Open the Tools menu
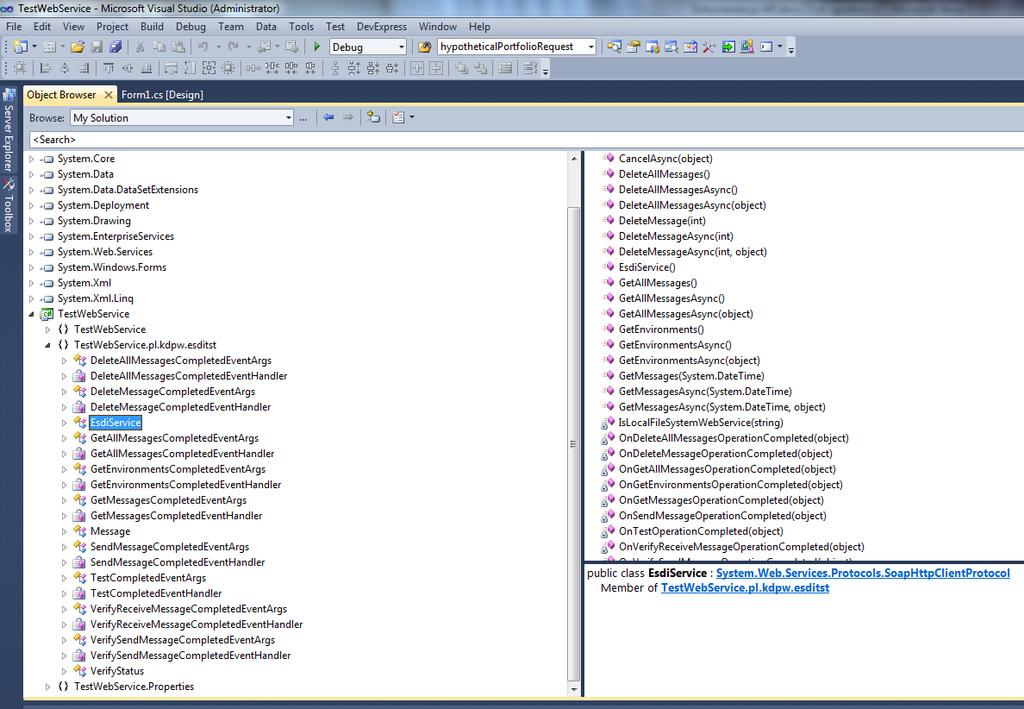The width and height of the screenshot is (1024, 709). (301, 27)
